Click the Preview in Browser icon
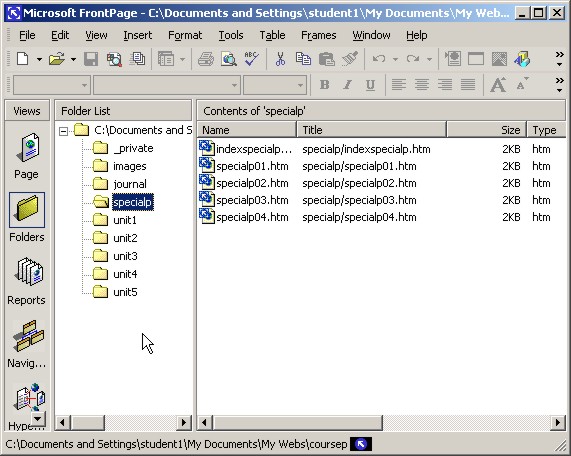 pos(229,59)
